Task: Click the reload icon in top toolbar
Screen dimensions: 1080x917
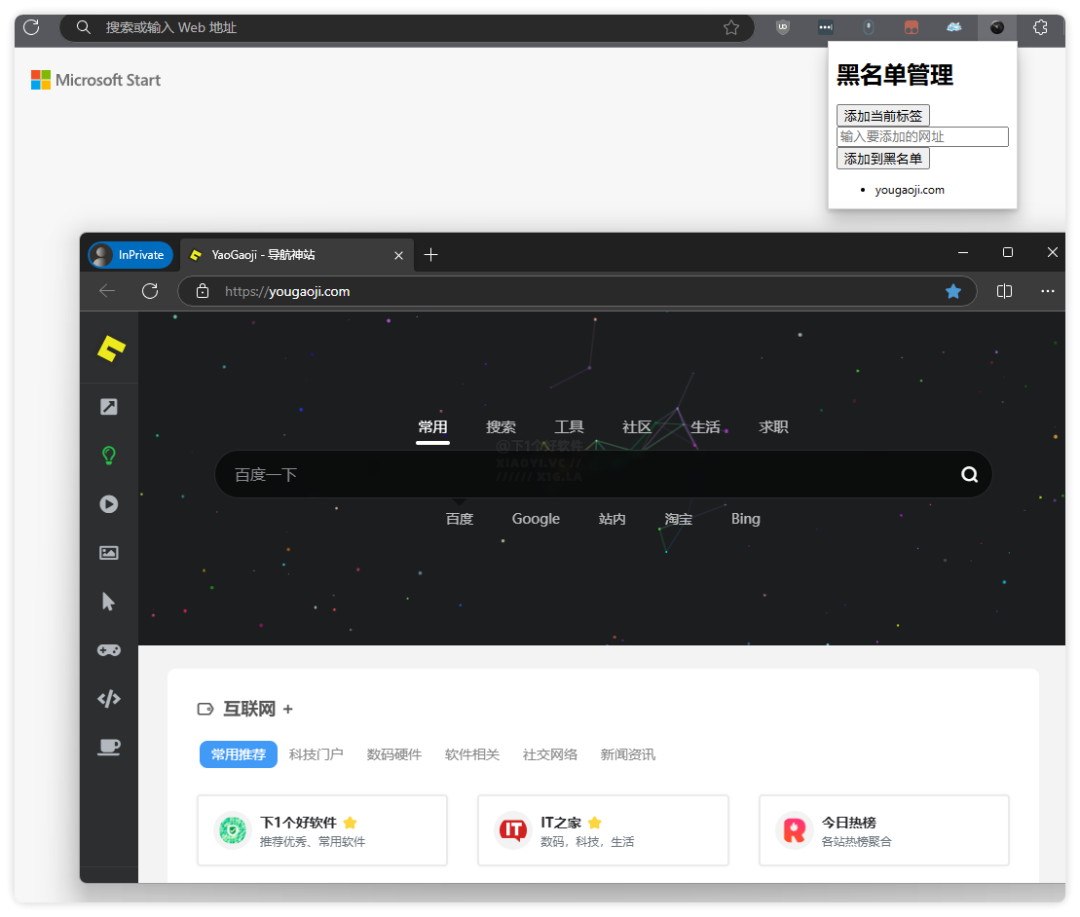Action: [32, 28]
